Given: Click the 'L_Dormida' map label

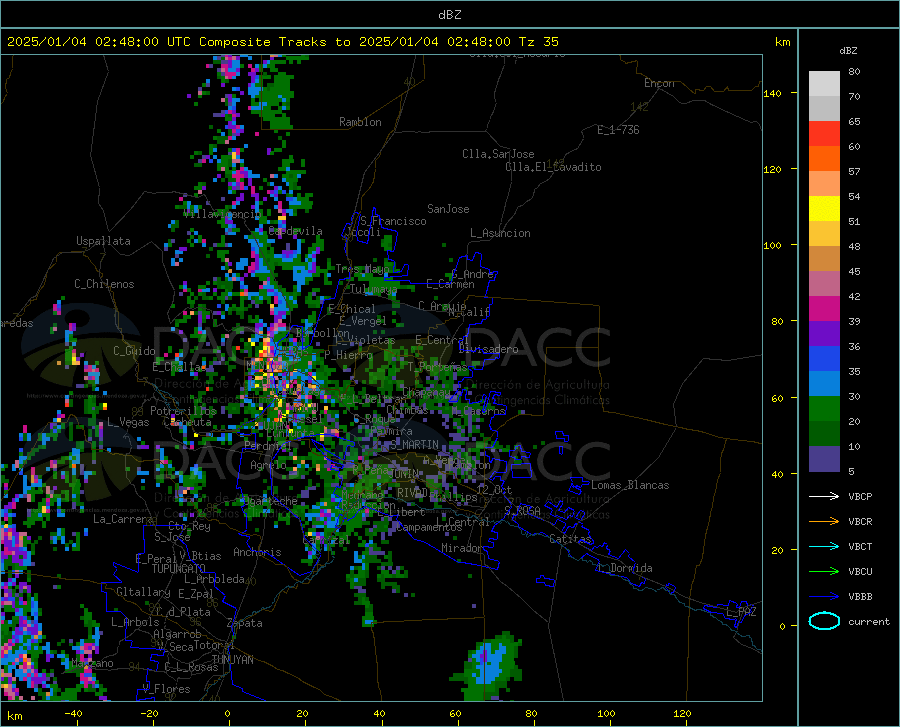Looking at the screenshot, I should [624, 568].
